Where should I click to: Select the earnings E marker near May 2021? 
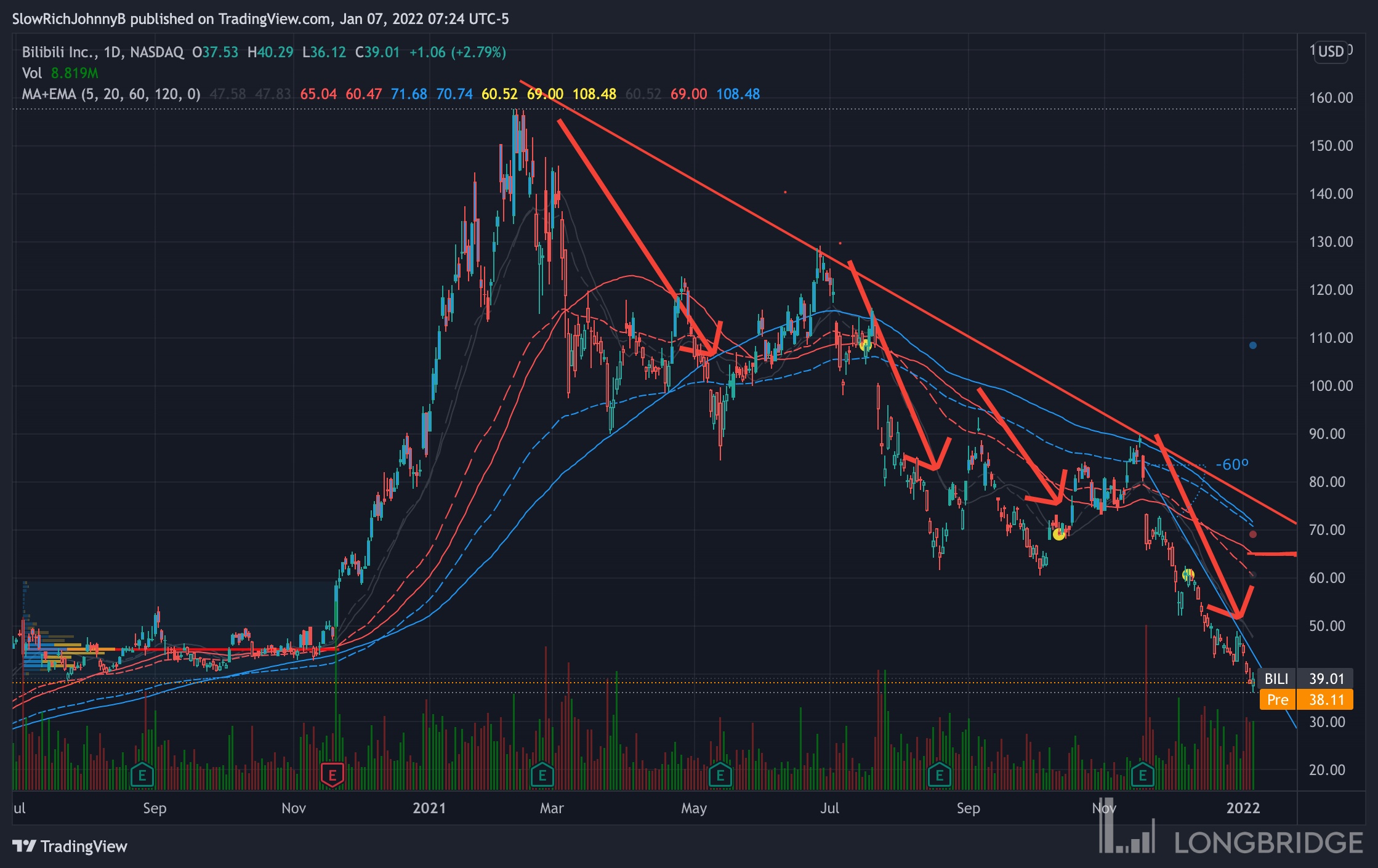pos(720,775)
